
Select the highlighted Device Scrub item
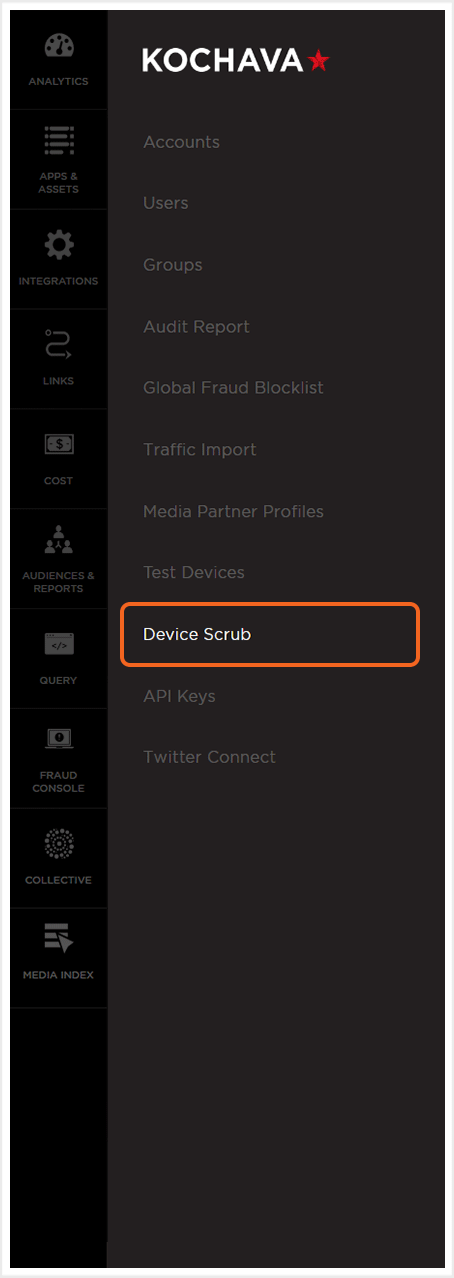[x=270, y=634]
